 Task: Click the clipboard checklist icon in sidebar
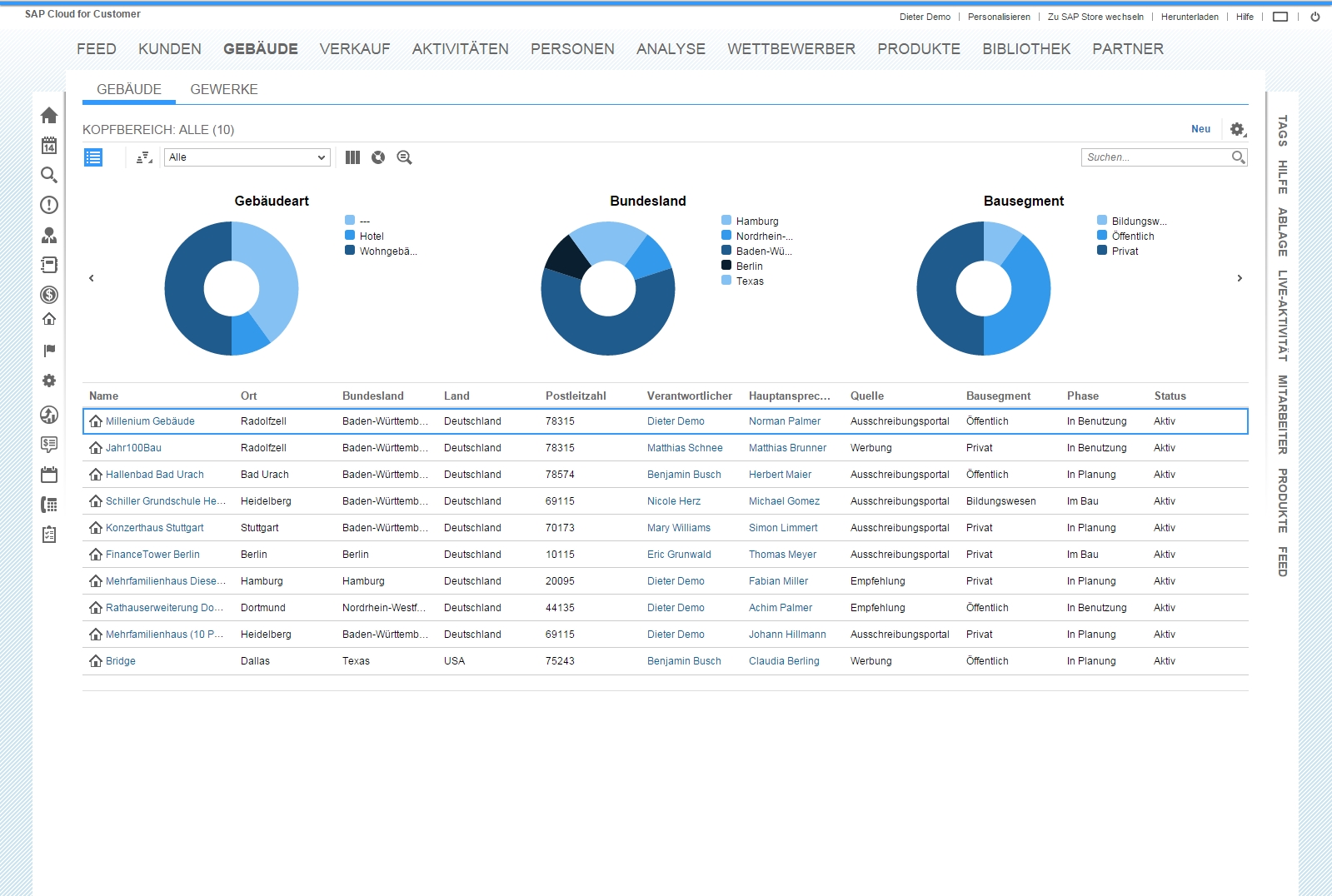coord(49,535)
